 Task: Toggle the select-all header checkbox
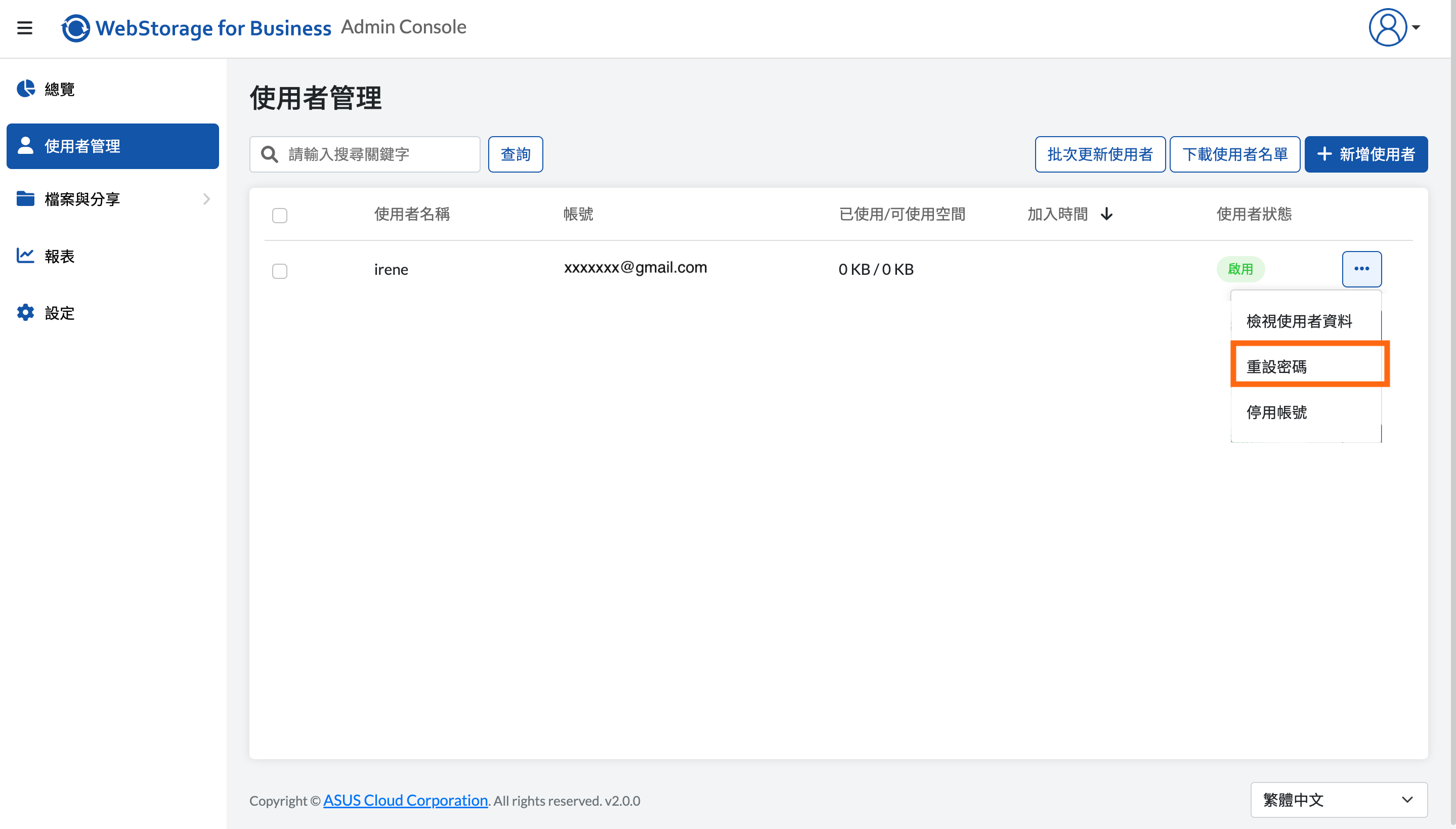point(279,215)
